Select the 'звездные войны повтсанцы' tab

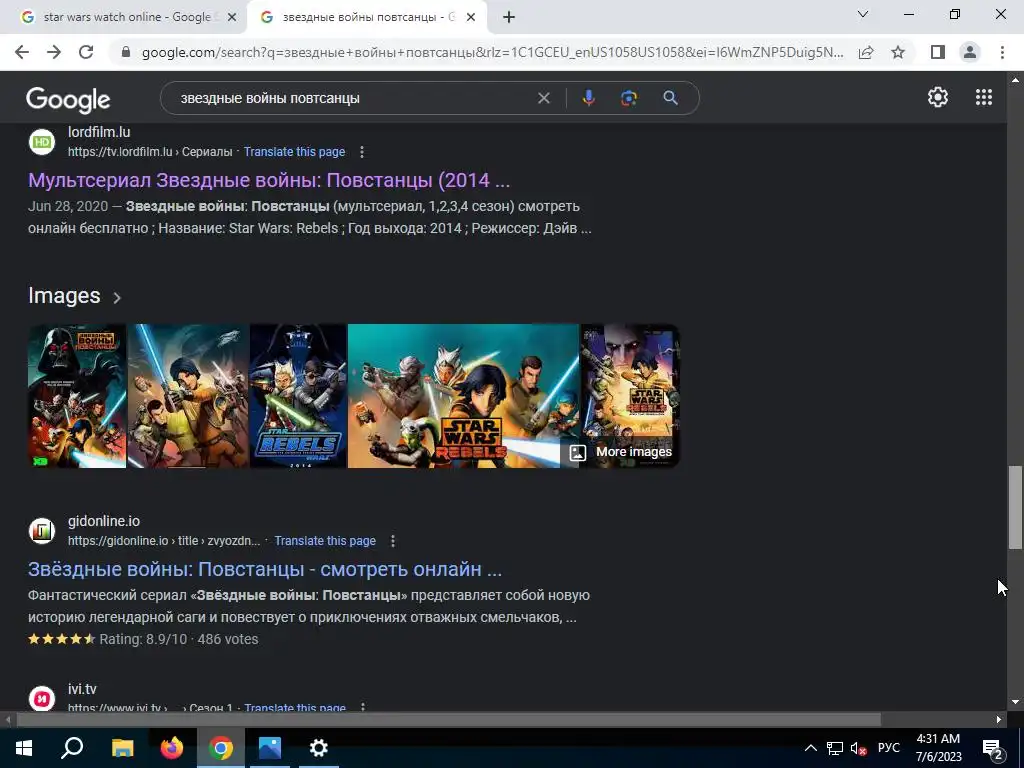pyautogui.click(x=369, y=17)
